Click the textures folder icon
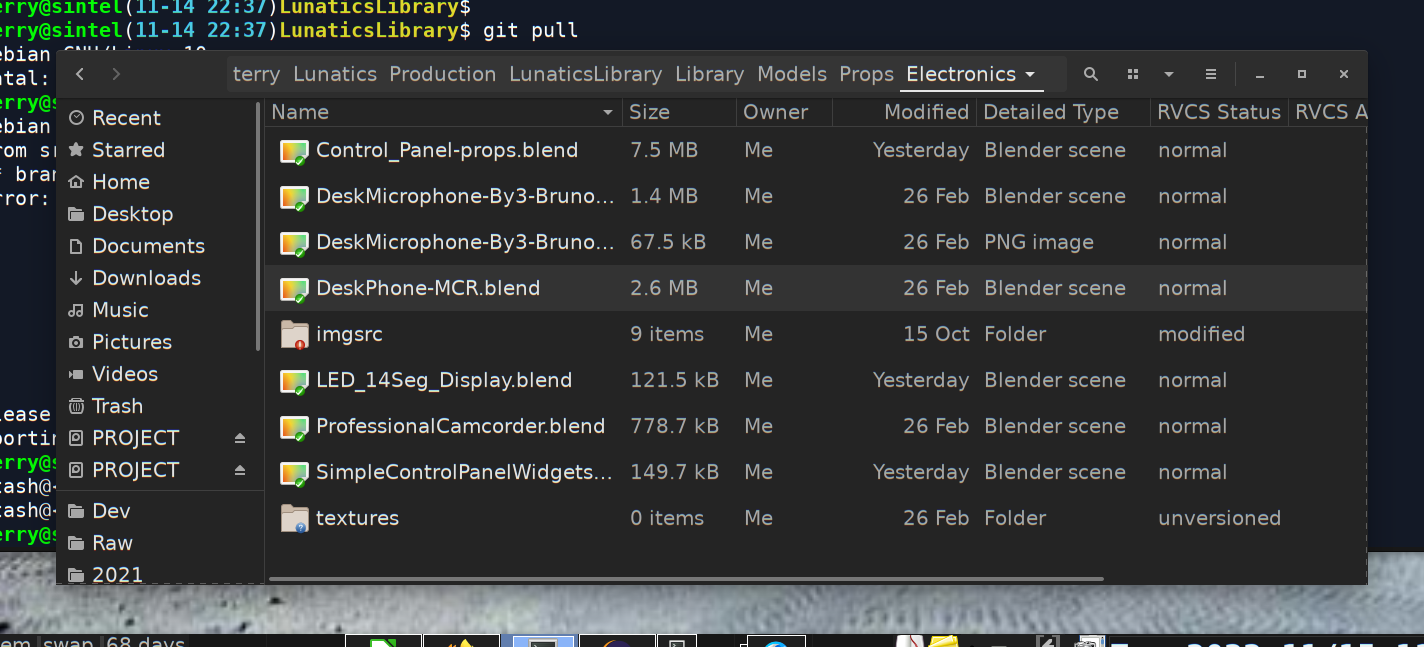 click(294, 518)
